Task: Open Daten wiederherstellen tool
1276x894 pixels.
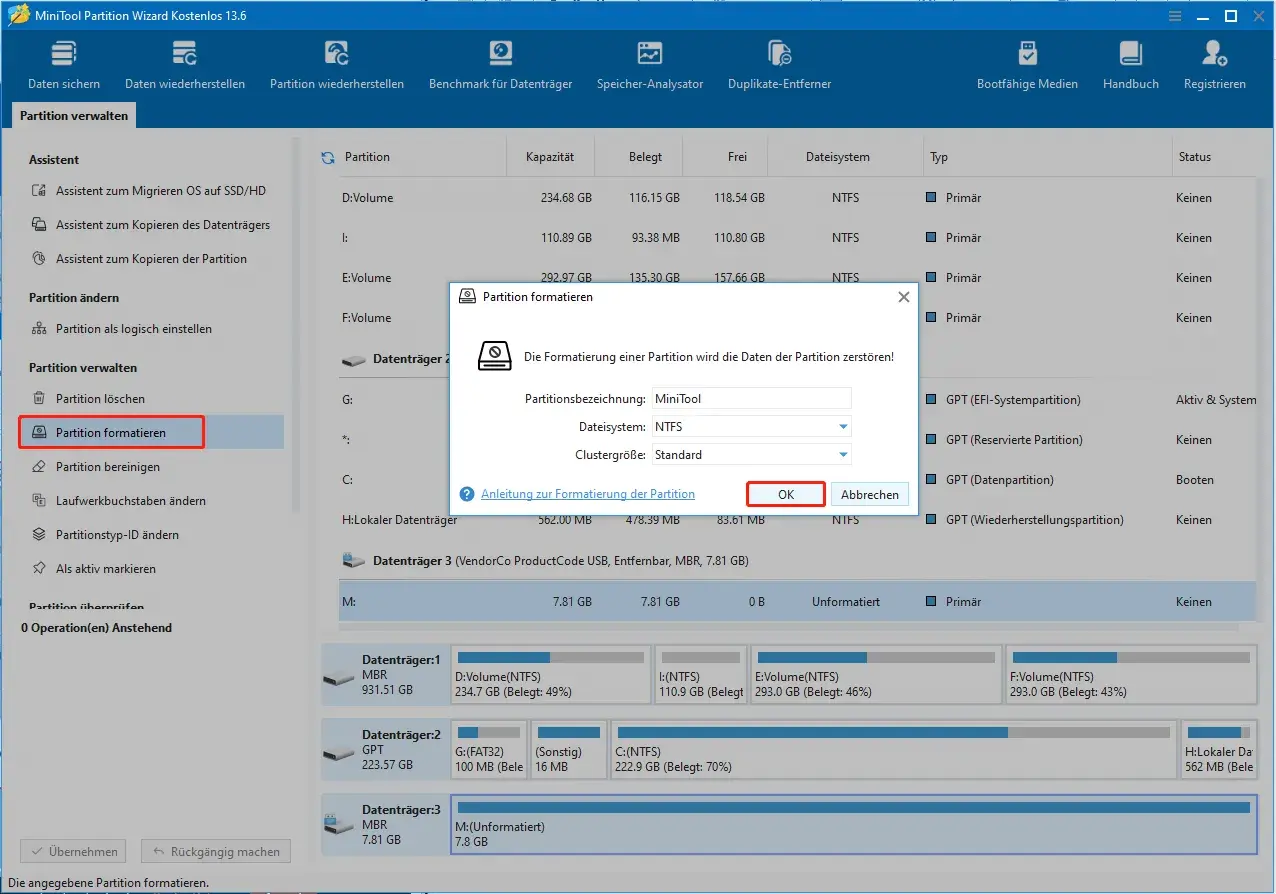Action: 185,66
